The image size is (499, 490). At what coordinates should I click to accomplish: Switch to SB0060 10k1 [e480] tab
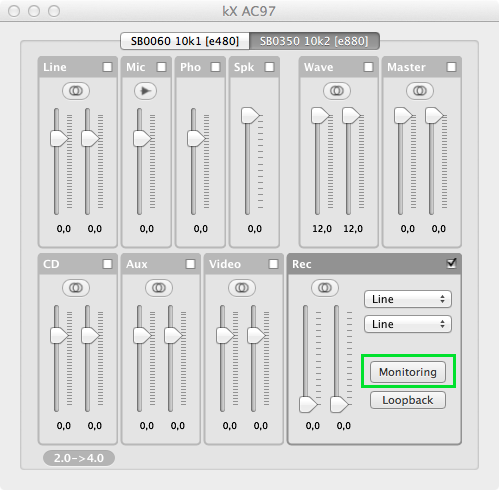pos(185,41)
